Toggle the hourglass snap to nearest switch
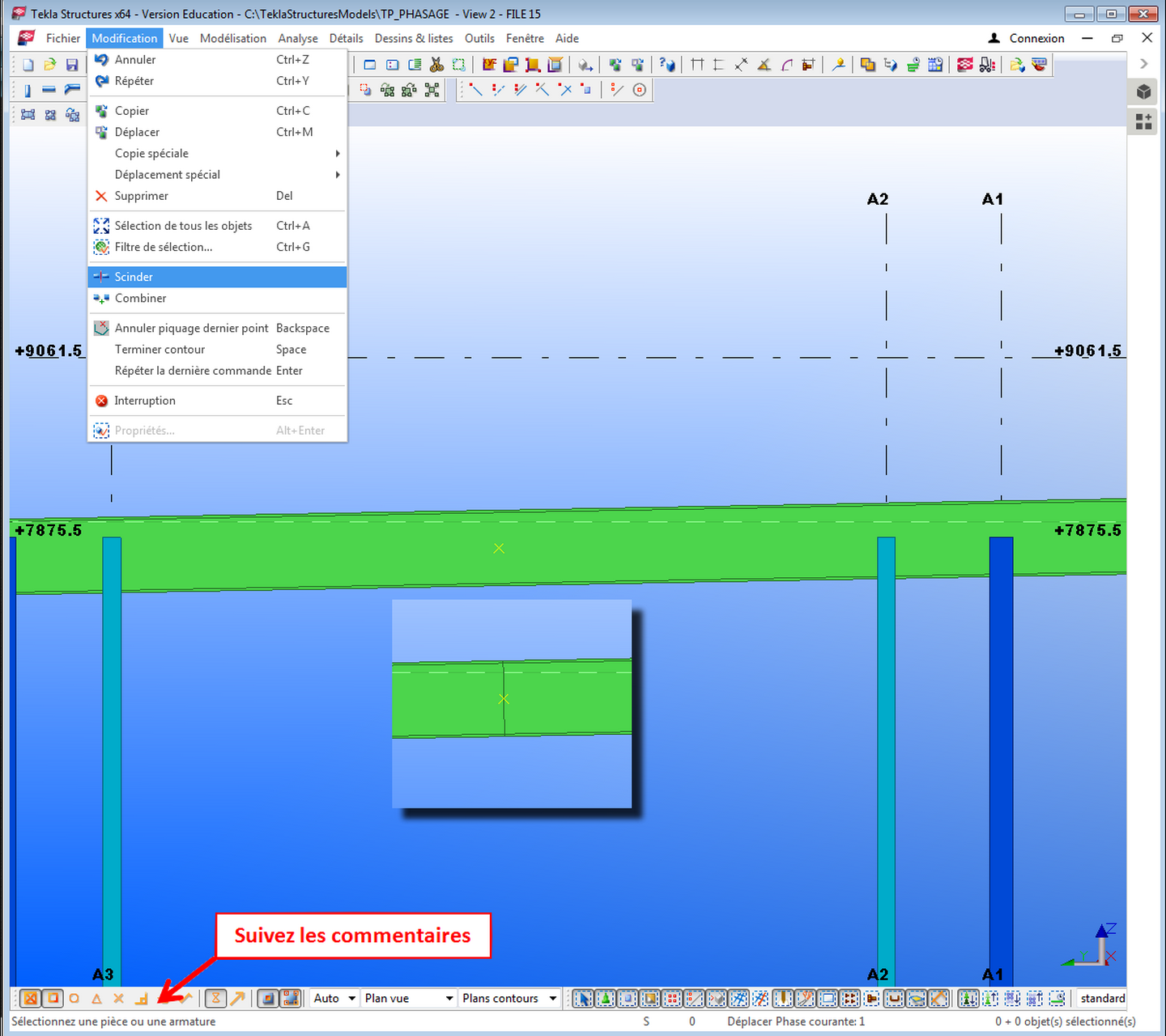The image size is (1166, 1036). (x=215, y=999)
